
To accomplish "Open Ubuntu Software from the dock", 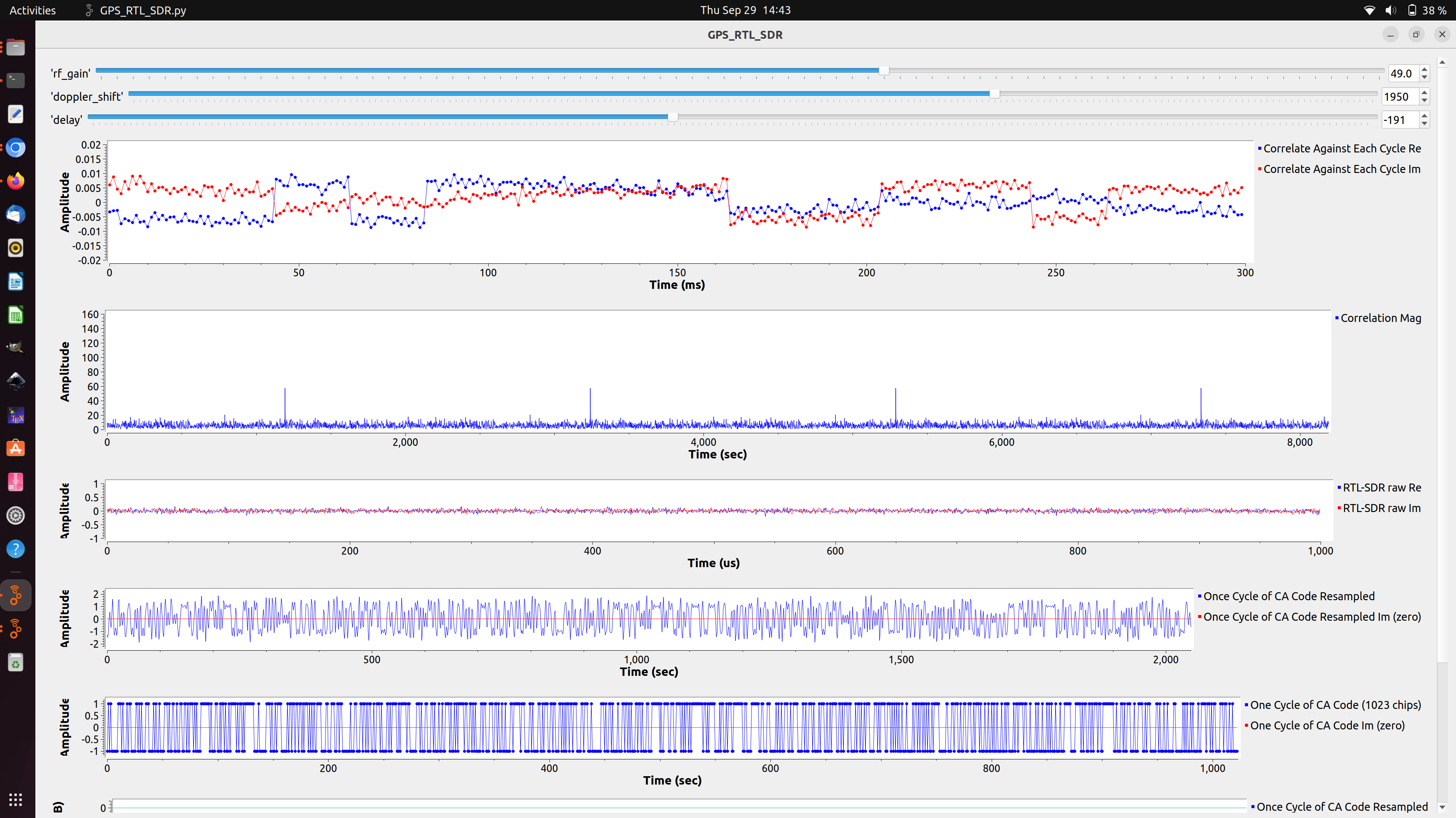I will click(16, 449).
